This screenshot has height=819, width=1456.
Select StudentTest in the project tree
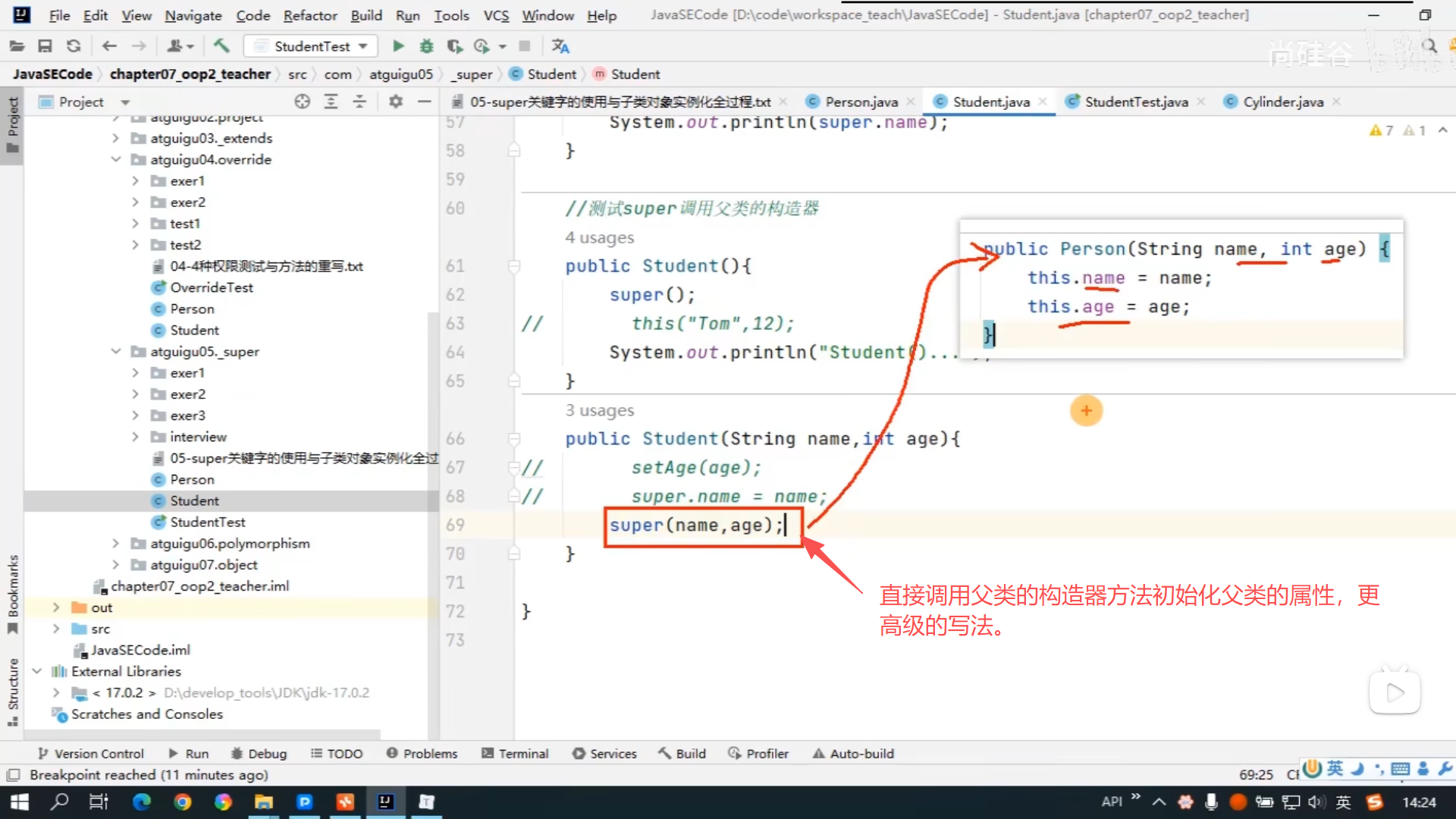tap(207, 522)
